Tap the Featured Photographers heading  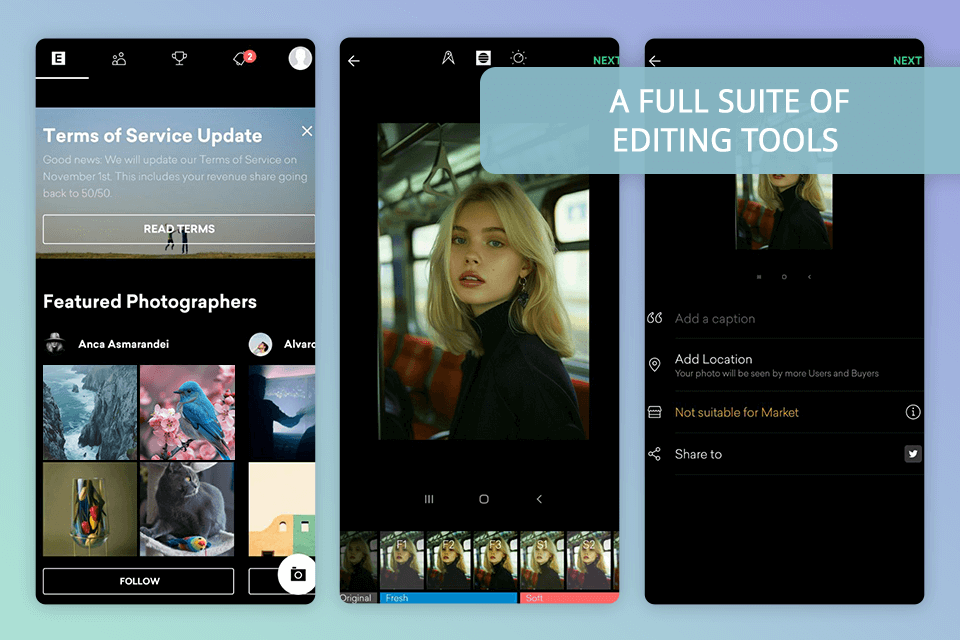pos(150,301)
